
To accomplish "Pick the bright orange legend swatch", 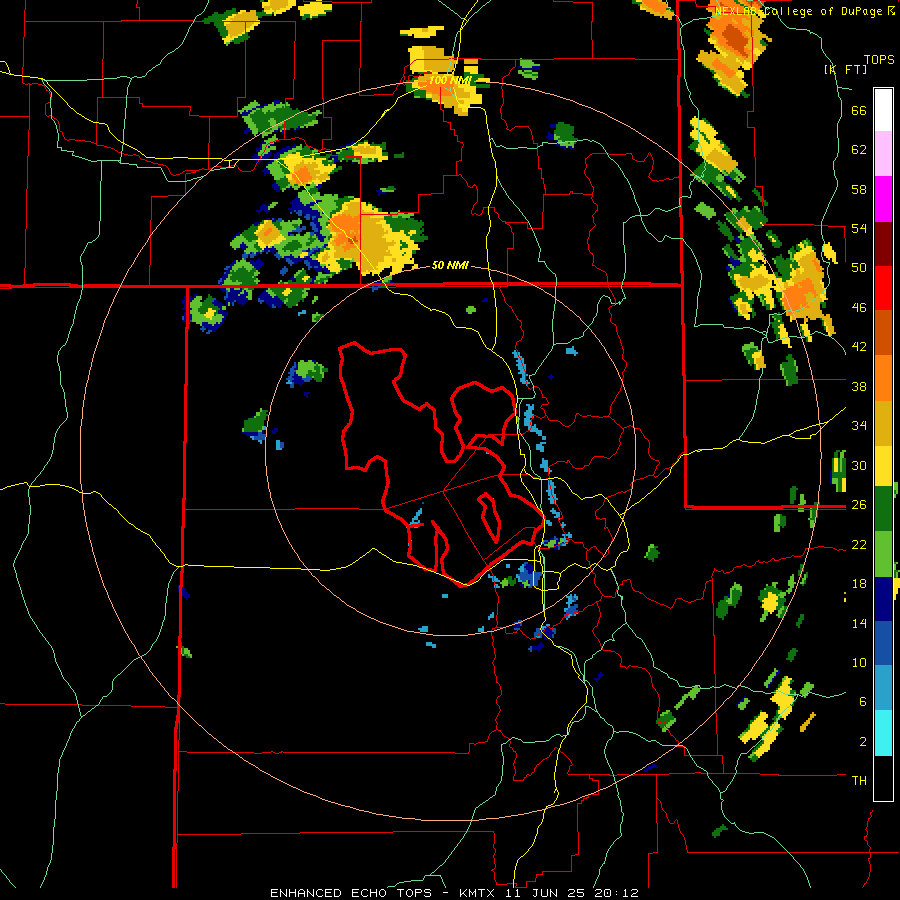I will tap(883, 377).
